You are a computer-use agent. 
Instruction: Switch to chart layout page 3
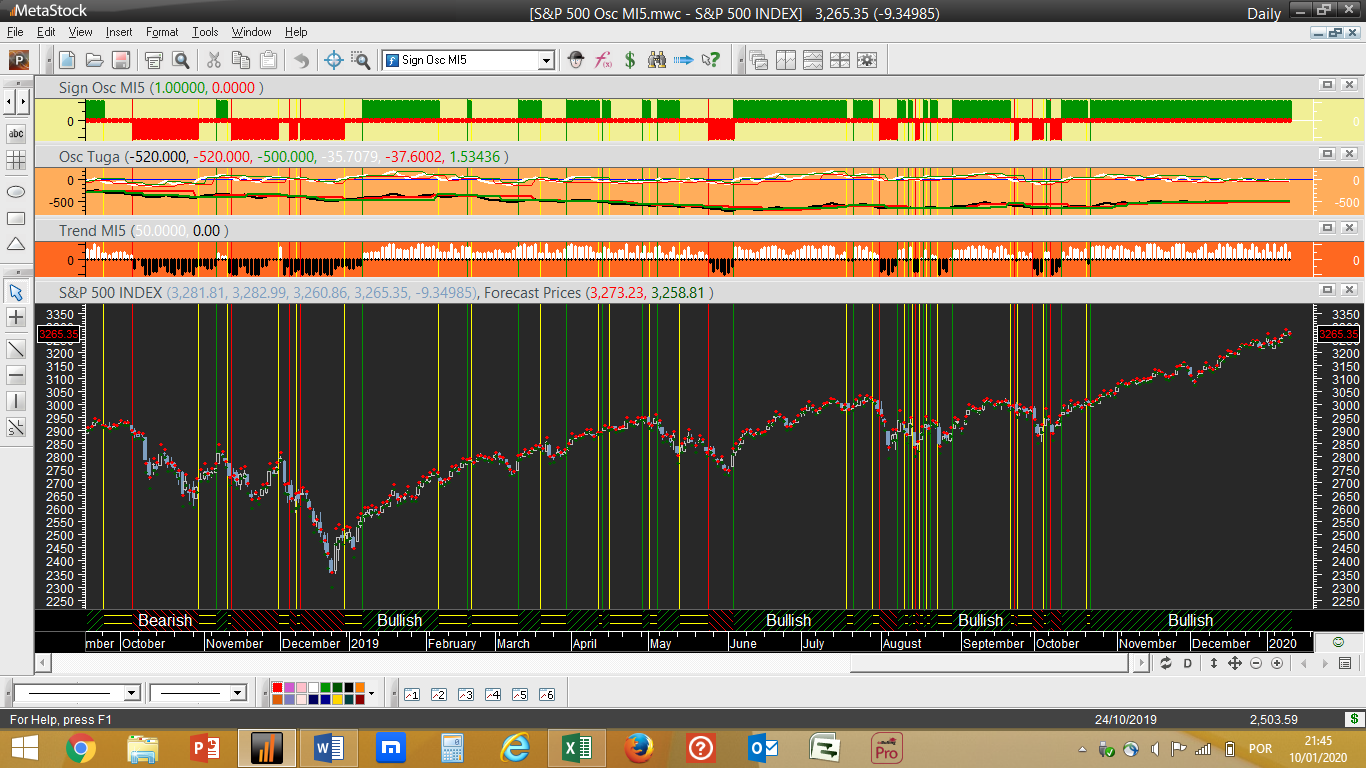(x=465, y=693)
